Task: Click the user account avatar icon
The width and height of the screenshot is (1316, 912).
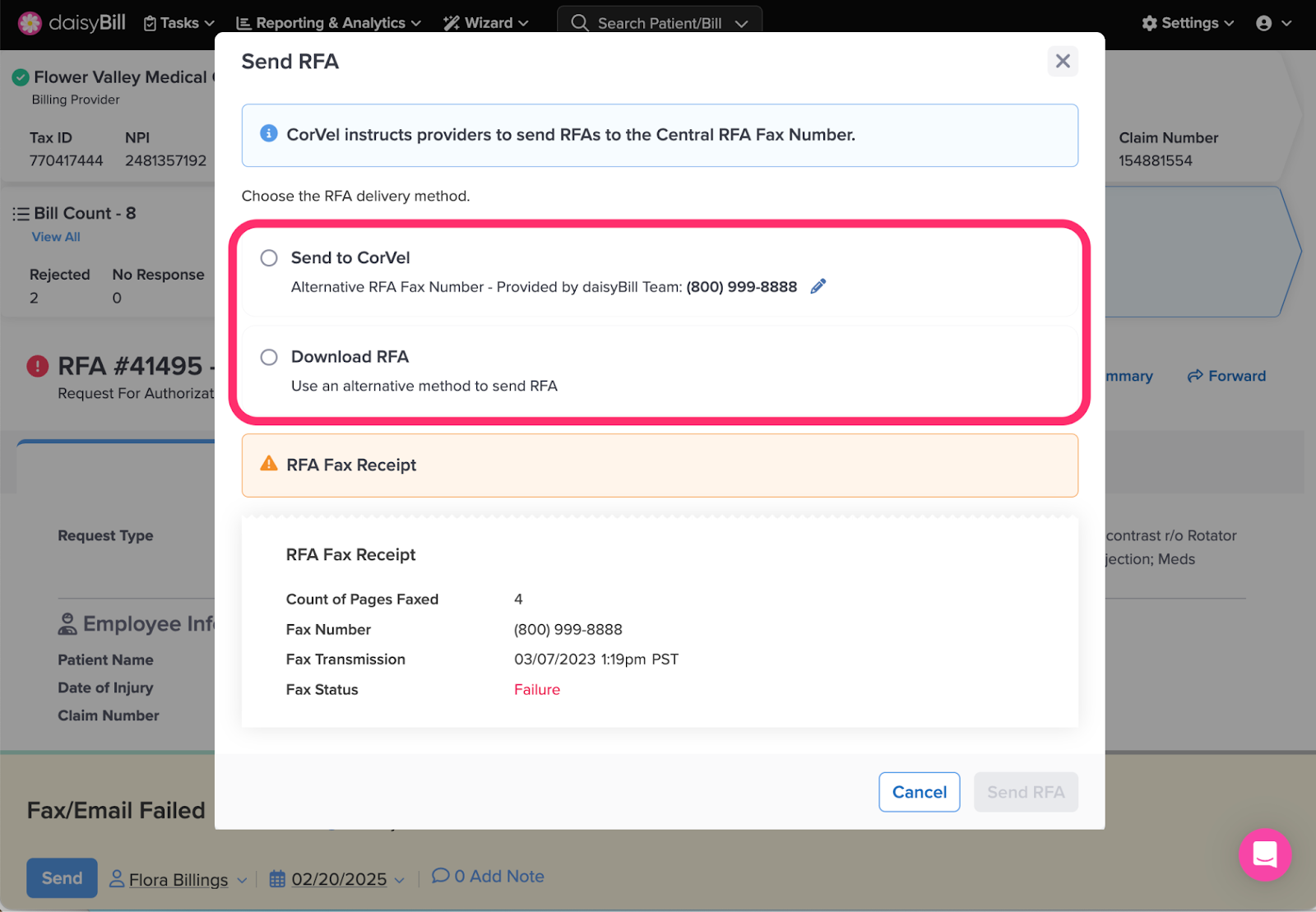Action: 1264,23
